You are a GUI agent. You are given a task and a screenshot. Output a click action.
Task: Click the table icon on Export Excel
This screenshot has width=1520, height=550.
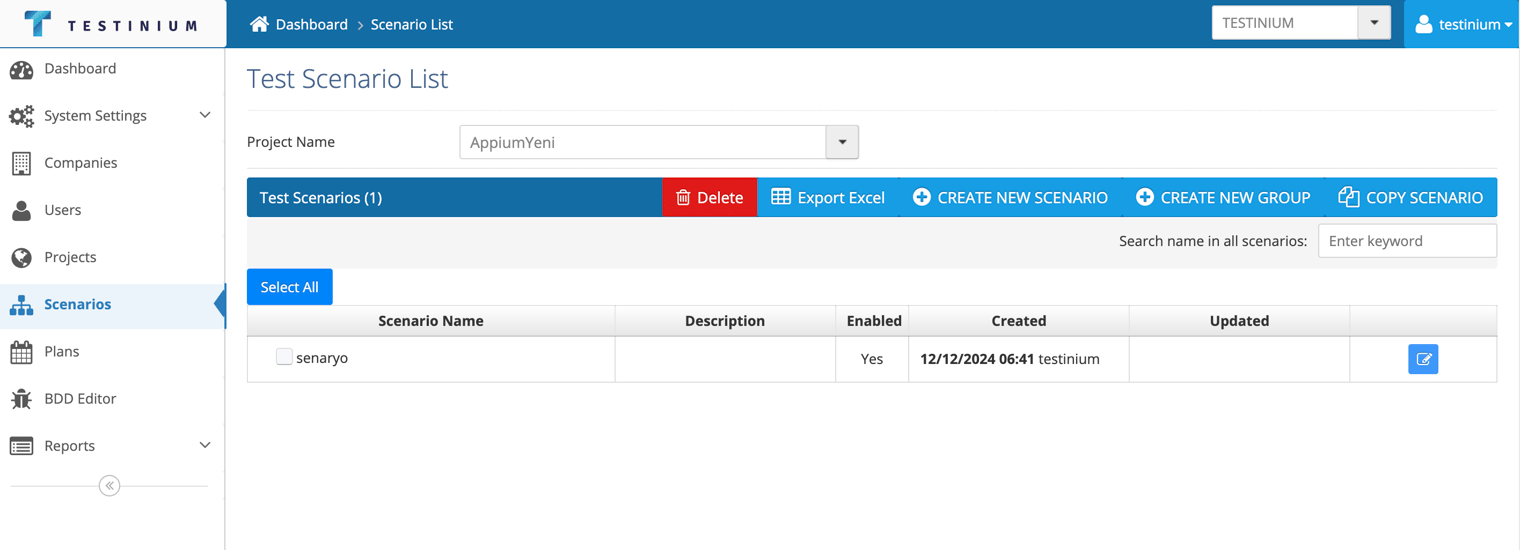tap(781, 197)
